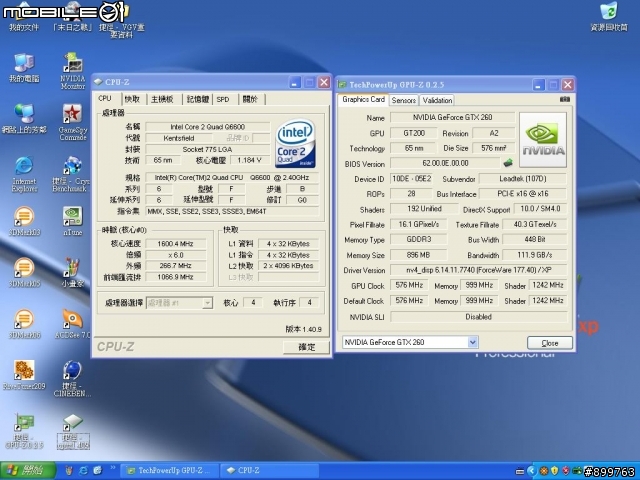Open the graphics card selector dropdown in GPU-Z

(473, 342)
